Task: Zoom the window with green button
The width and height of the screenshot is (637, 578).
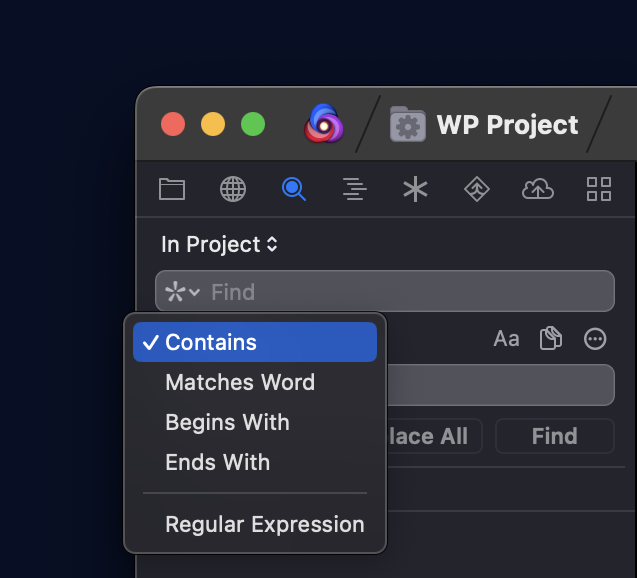Action: [x=253, y=124]
